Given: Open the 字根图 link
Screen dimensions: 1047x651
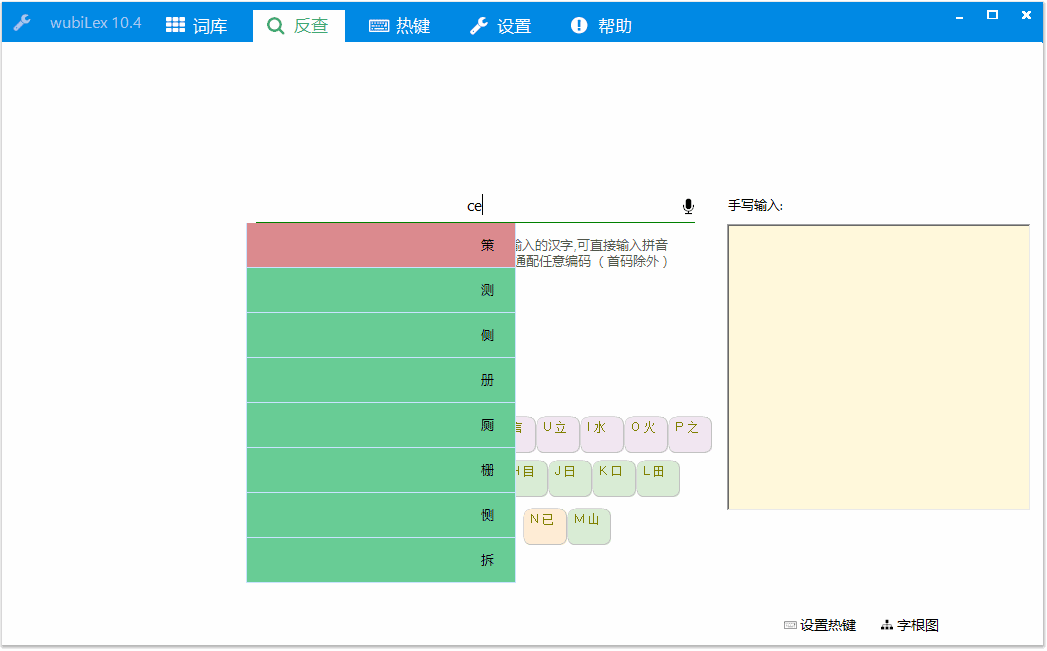Looking at the screenshot, I should tap(910, 625).
